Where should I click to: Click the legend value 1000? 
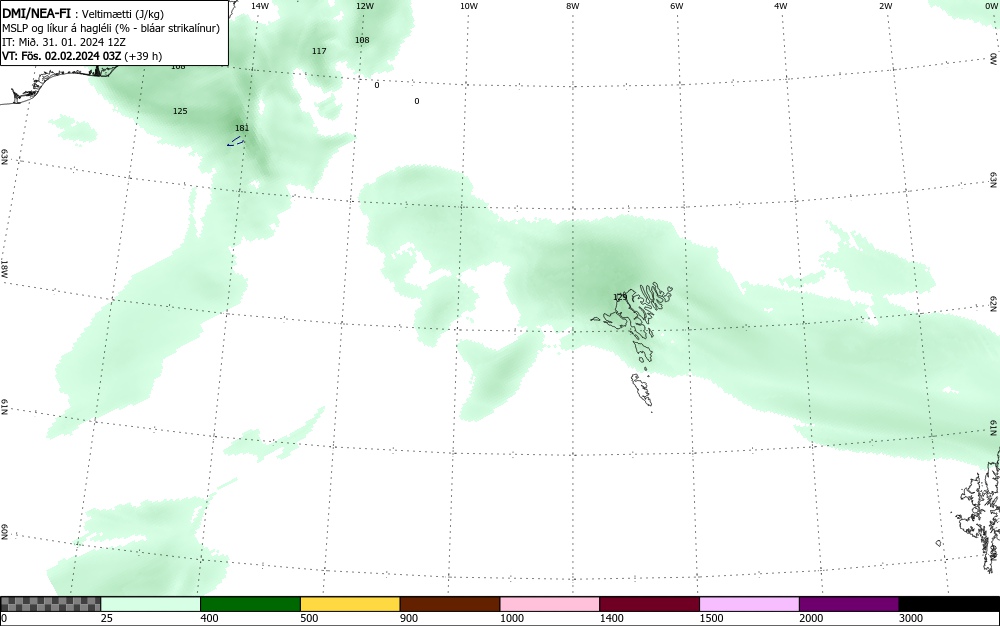511,618
